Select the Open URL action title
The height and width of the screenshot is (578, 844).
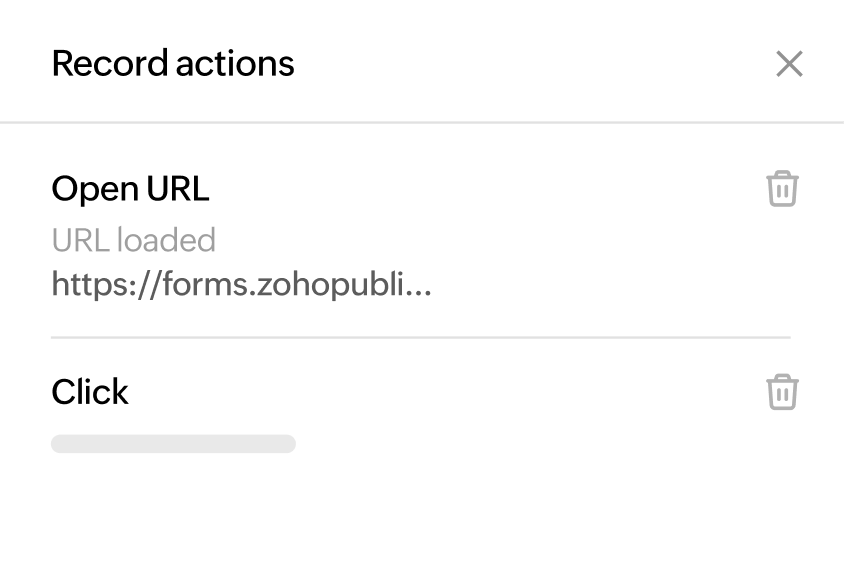pos(130,188)
